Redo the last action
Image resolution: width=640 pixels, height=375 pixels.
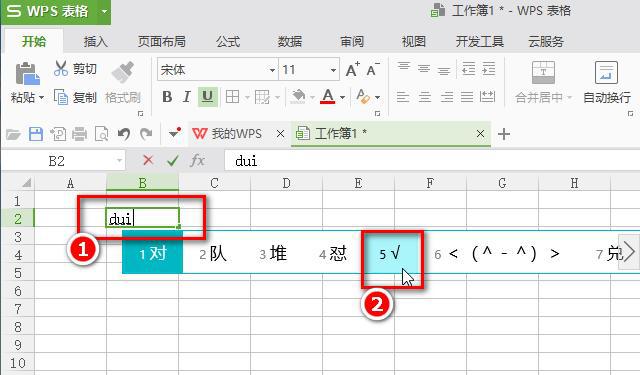coord(146,134)
